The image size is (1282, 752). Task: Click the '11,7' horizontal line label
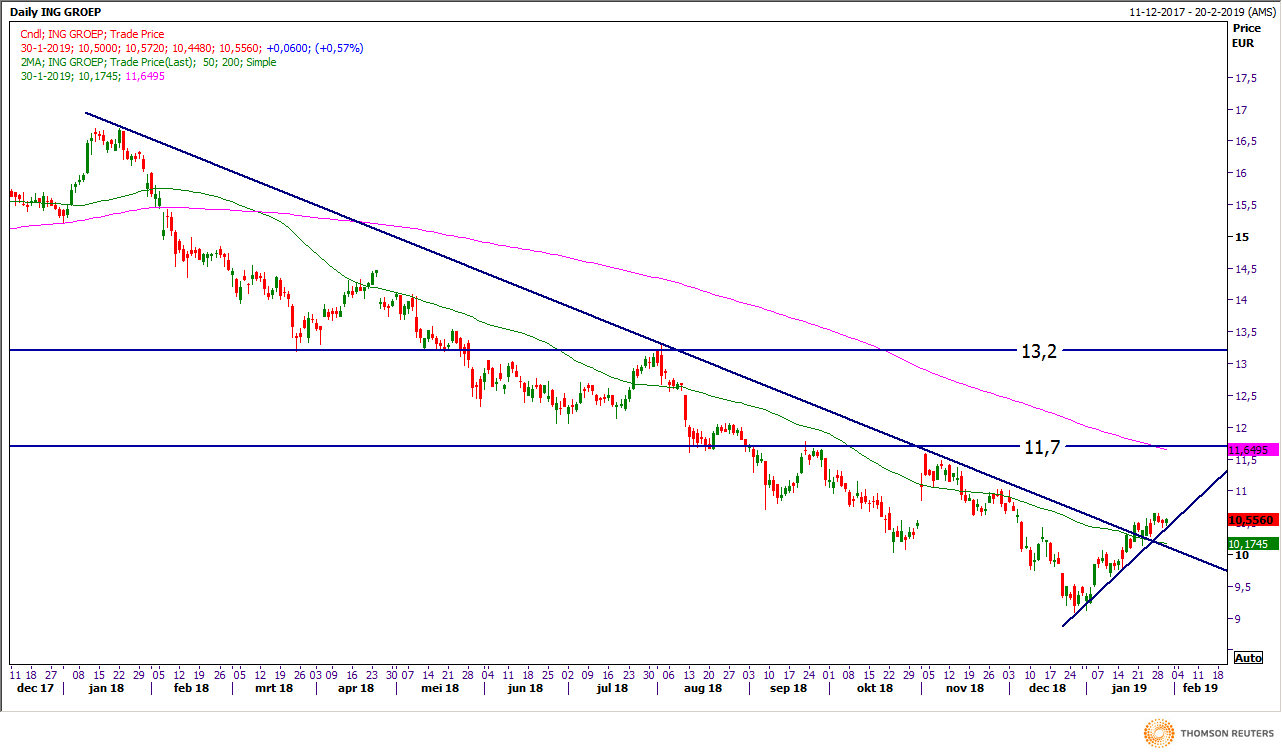[x=1042, y=447]
